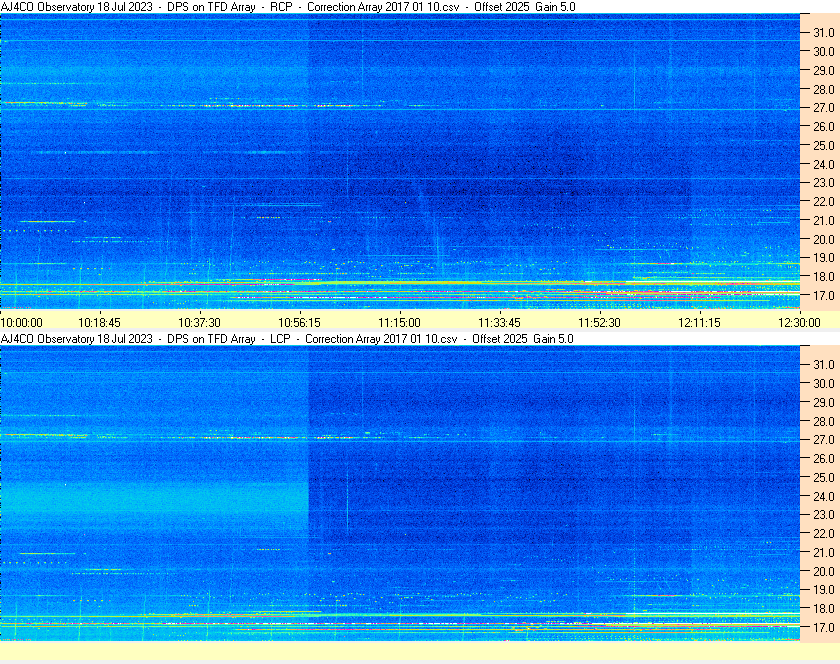840x664 pixels.
Task: Click the 31.0 frequency label on LCP plot
Action: [824, 364]
